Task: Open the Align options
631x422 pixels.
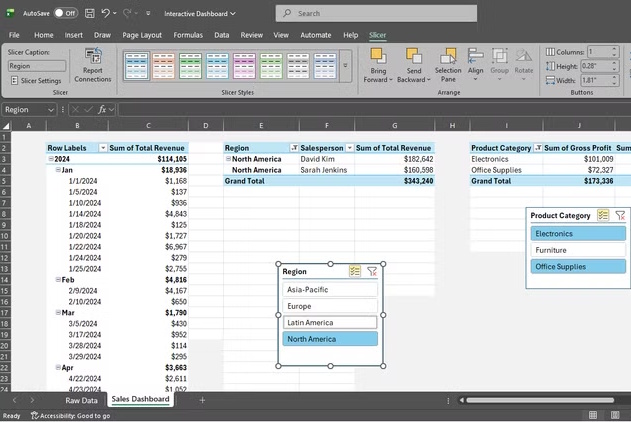Action: (475, 64)
